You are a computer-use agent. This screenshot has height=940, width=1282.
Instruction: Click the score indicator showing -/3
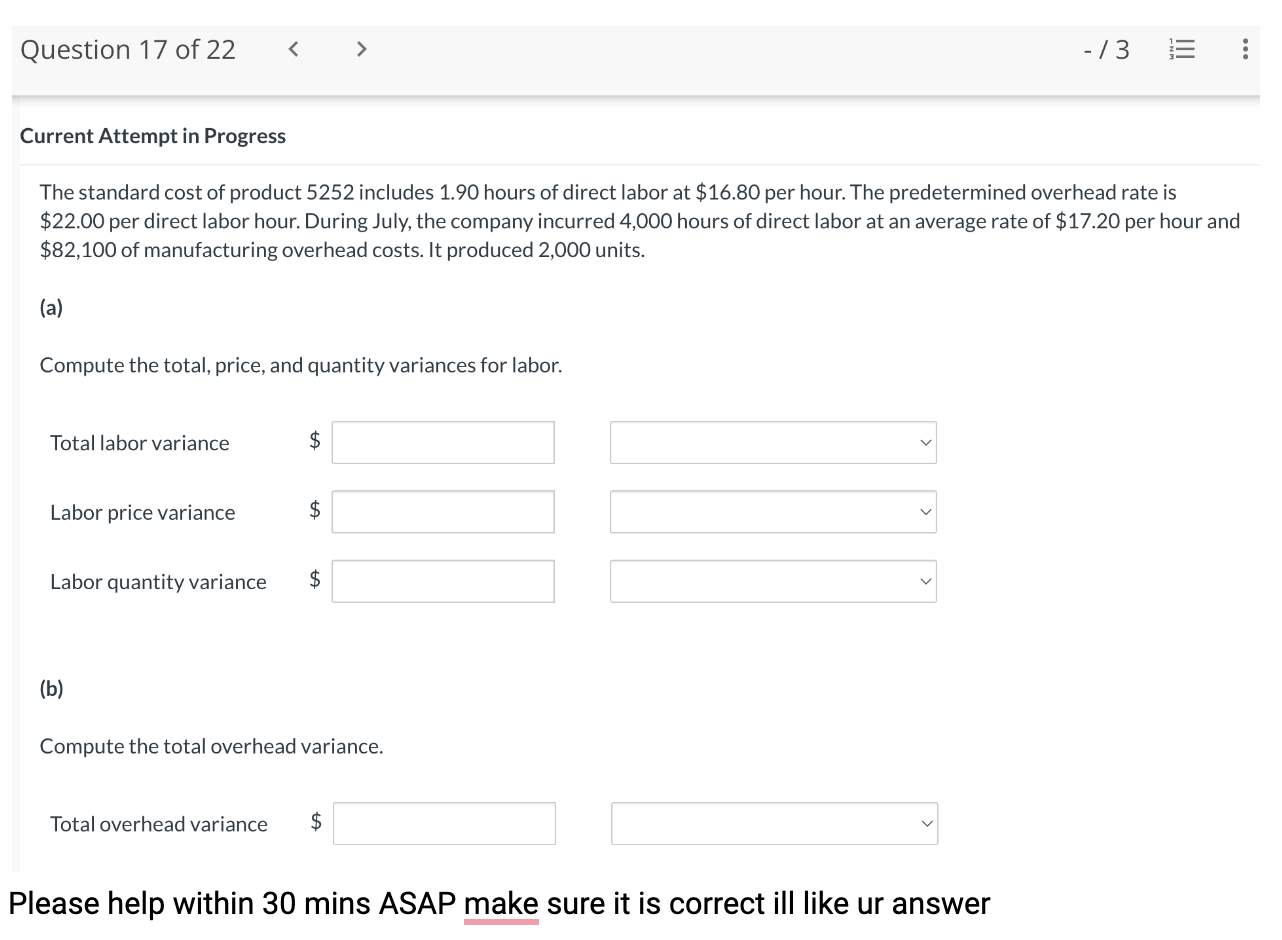click(x=1106, y=48)
